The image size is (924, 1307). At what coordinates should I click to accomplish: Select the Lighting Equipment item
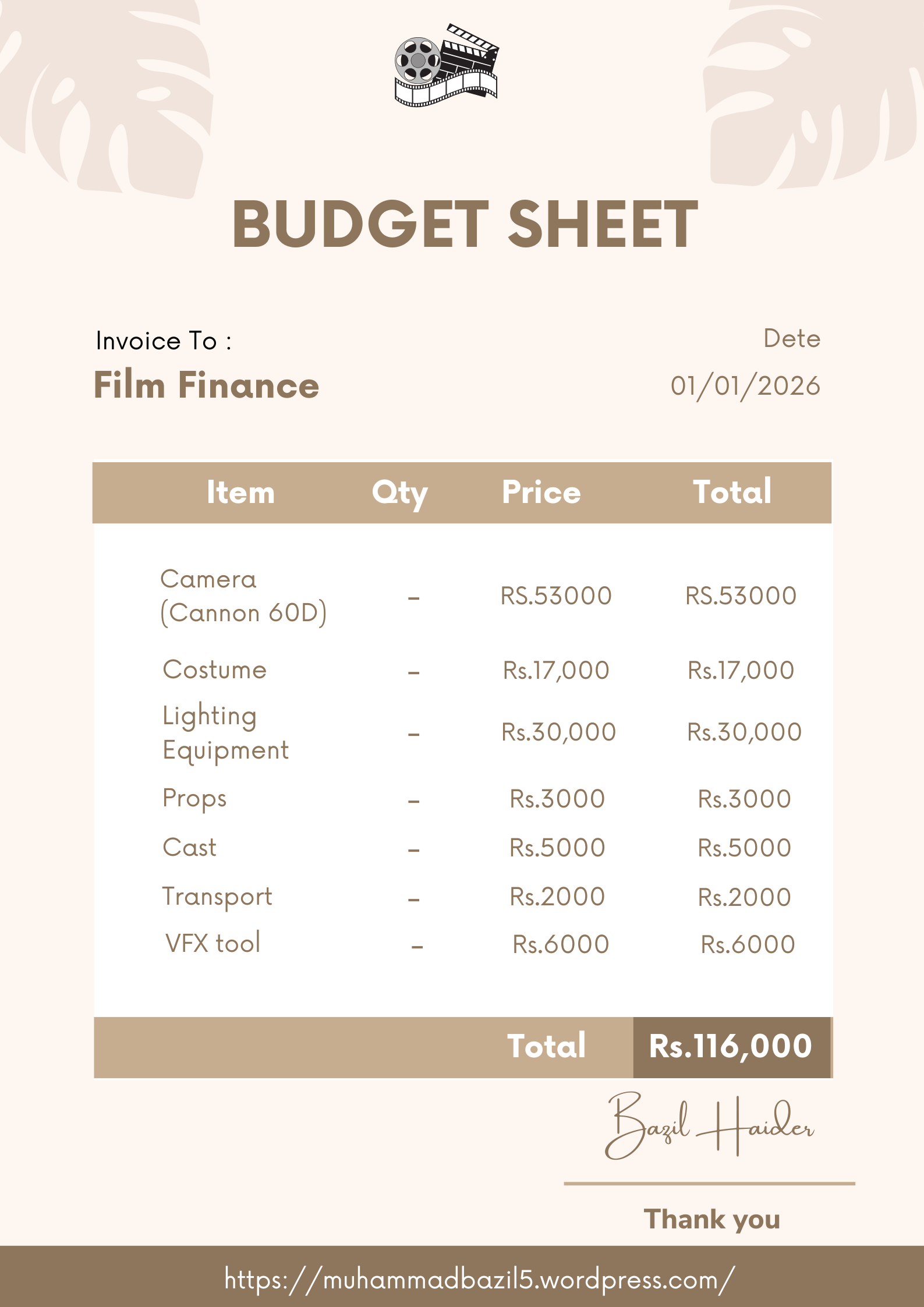225,732
